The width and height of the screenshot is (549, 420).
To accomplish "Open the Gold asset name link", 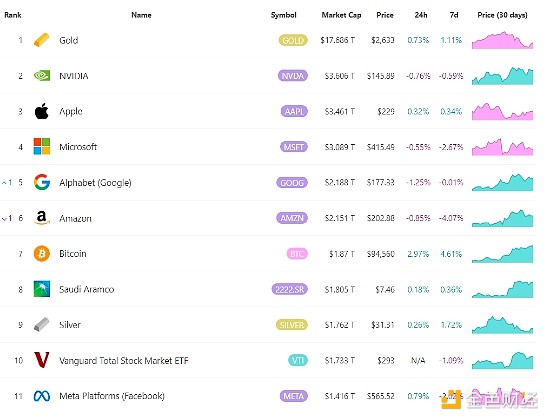I will (69, 40).
